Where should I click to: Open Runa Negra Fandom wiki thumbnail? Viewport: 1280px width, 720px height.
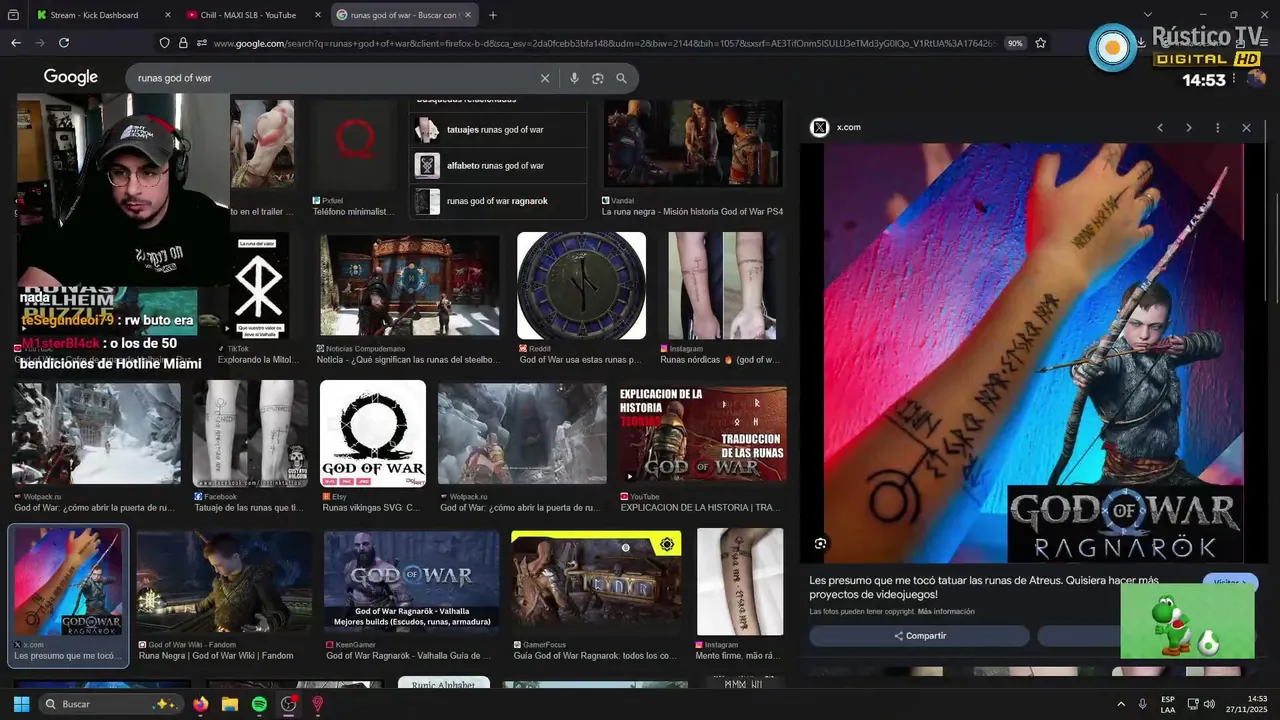tap(224, 582)
